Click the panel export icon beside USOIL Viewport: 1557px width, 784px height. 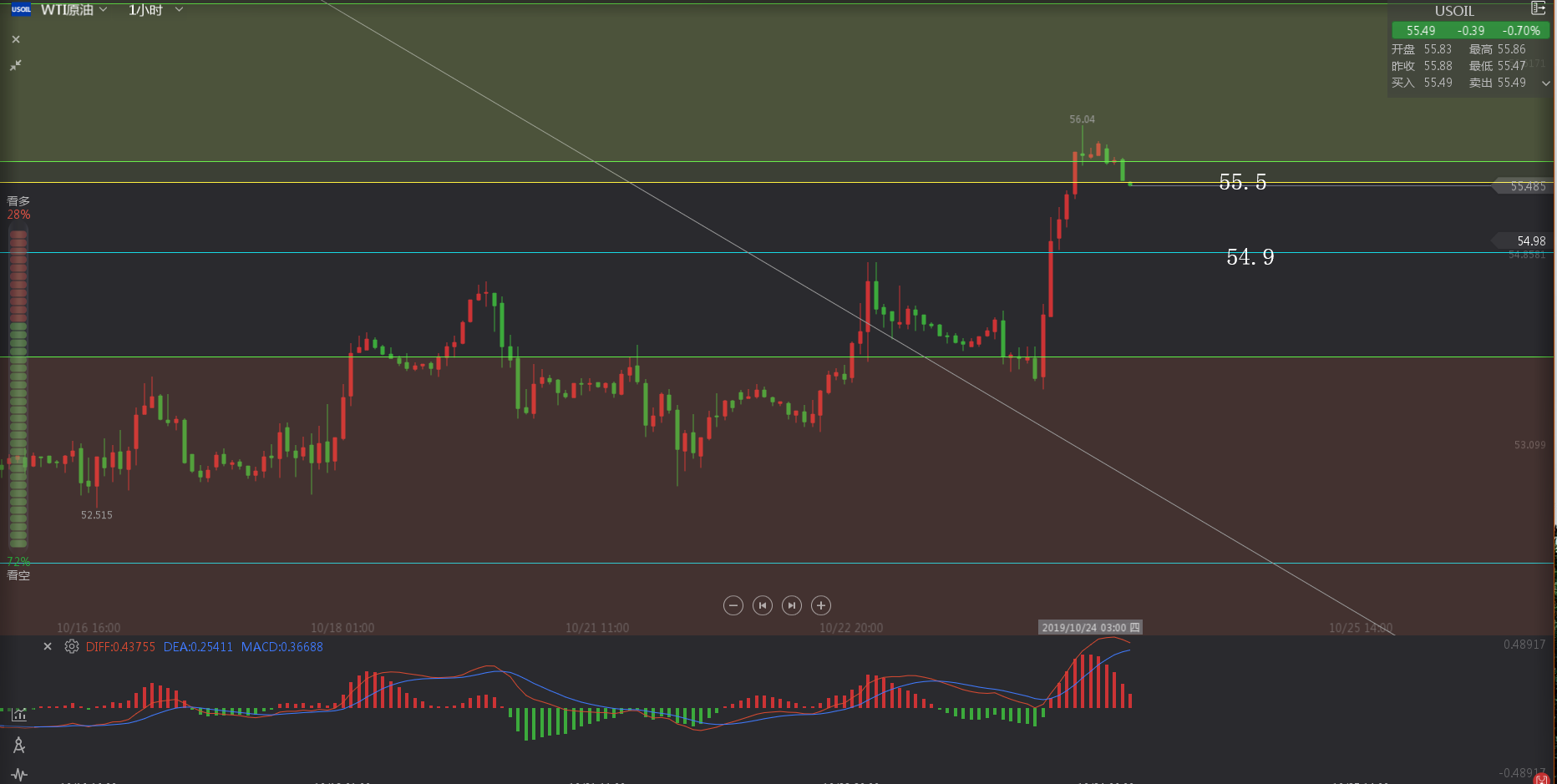point(1538,8)
